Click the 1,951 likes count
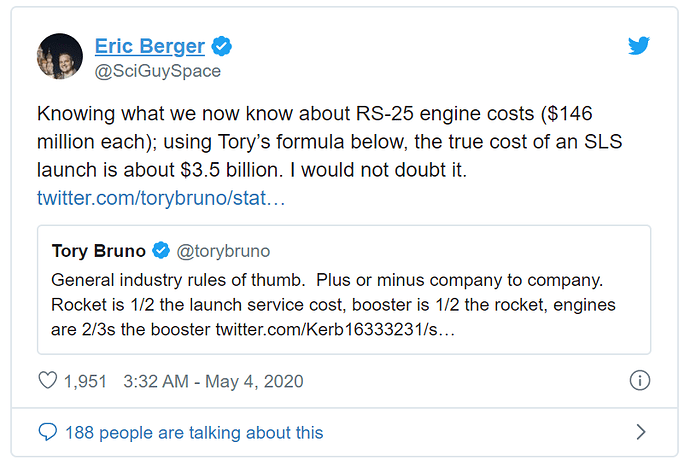 (86, 381)
